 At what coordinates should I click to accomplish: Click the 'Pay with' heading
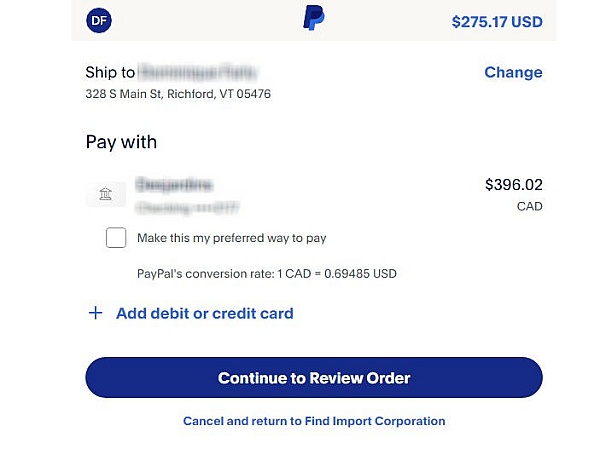click(121, 142)
